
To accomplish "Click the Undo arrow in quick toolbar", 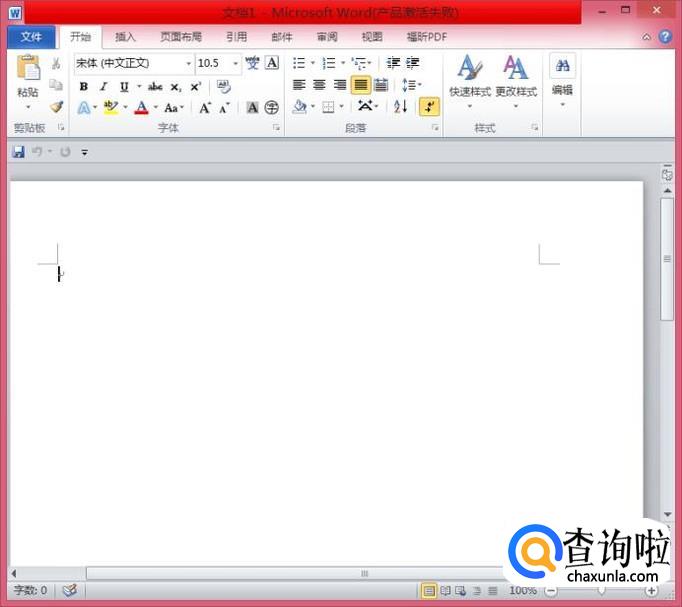I will pyautogui.click(x=37, y=151).
